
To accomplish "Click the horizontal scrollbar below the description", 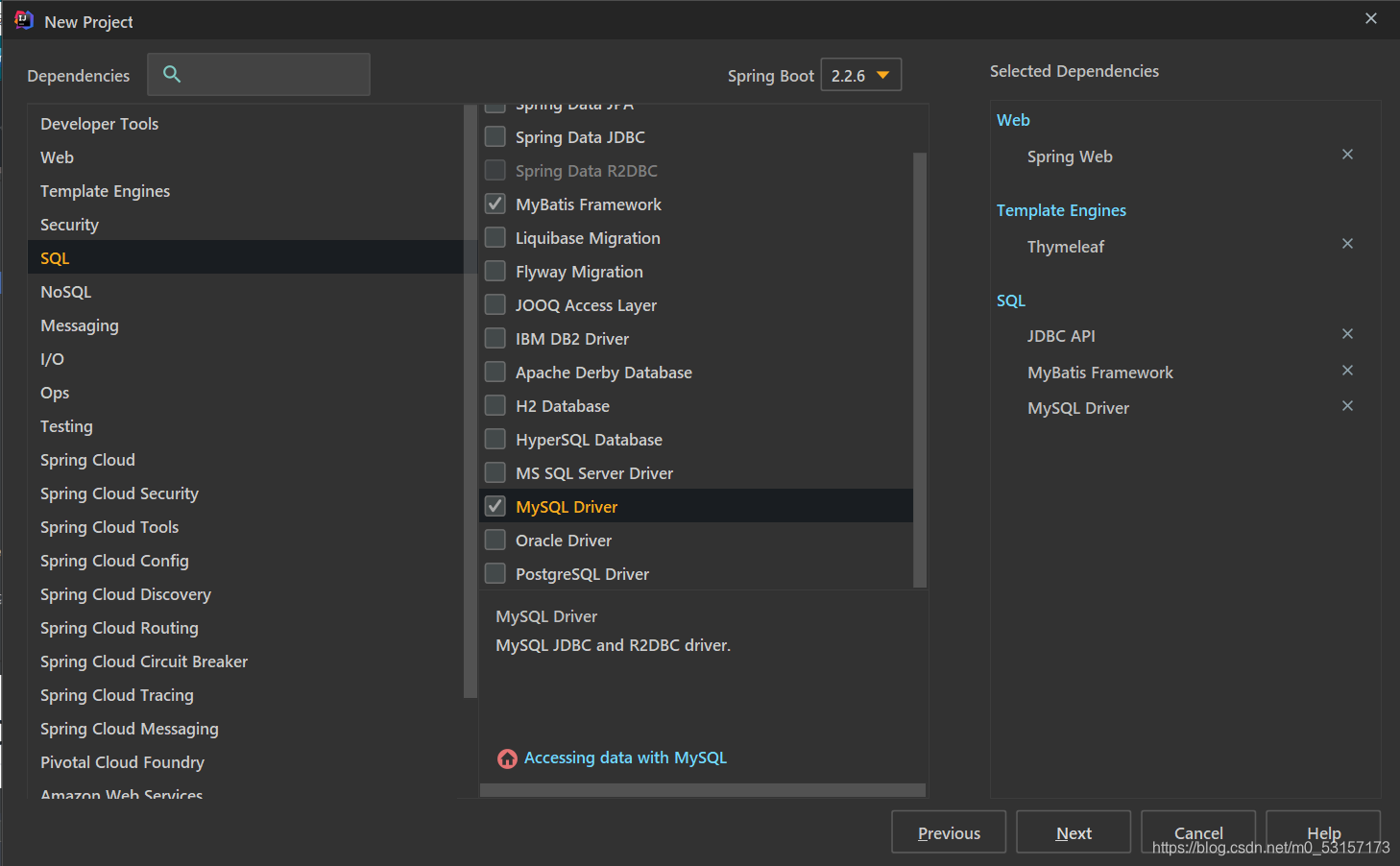I will 703,790.
